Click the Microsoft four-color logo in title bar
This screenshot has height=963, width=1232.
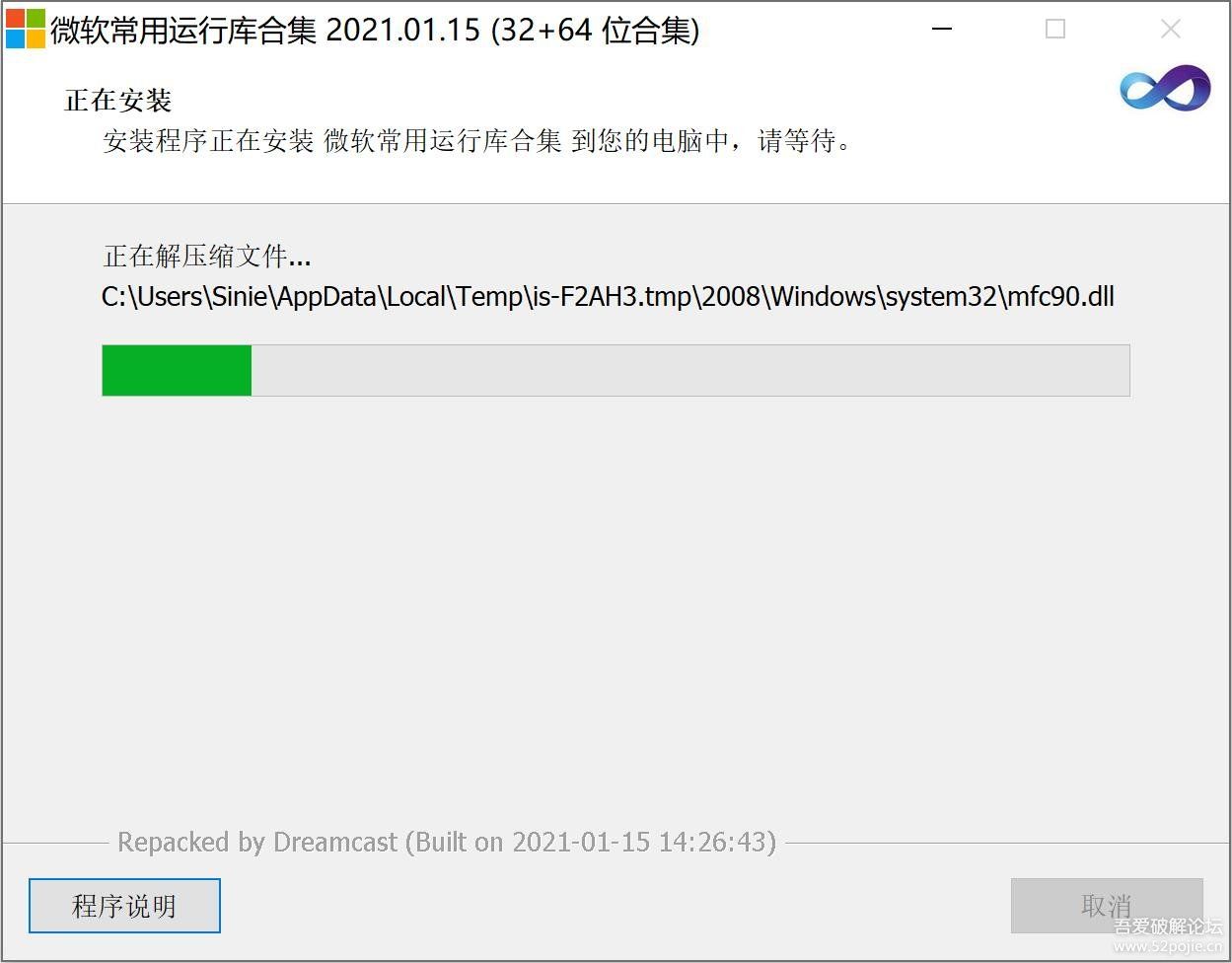[26, 30]
